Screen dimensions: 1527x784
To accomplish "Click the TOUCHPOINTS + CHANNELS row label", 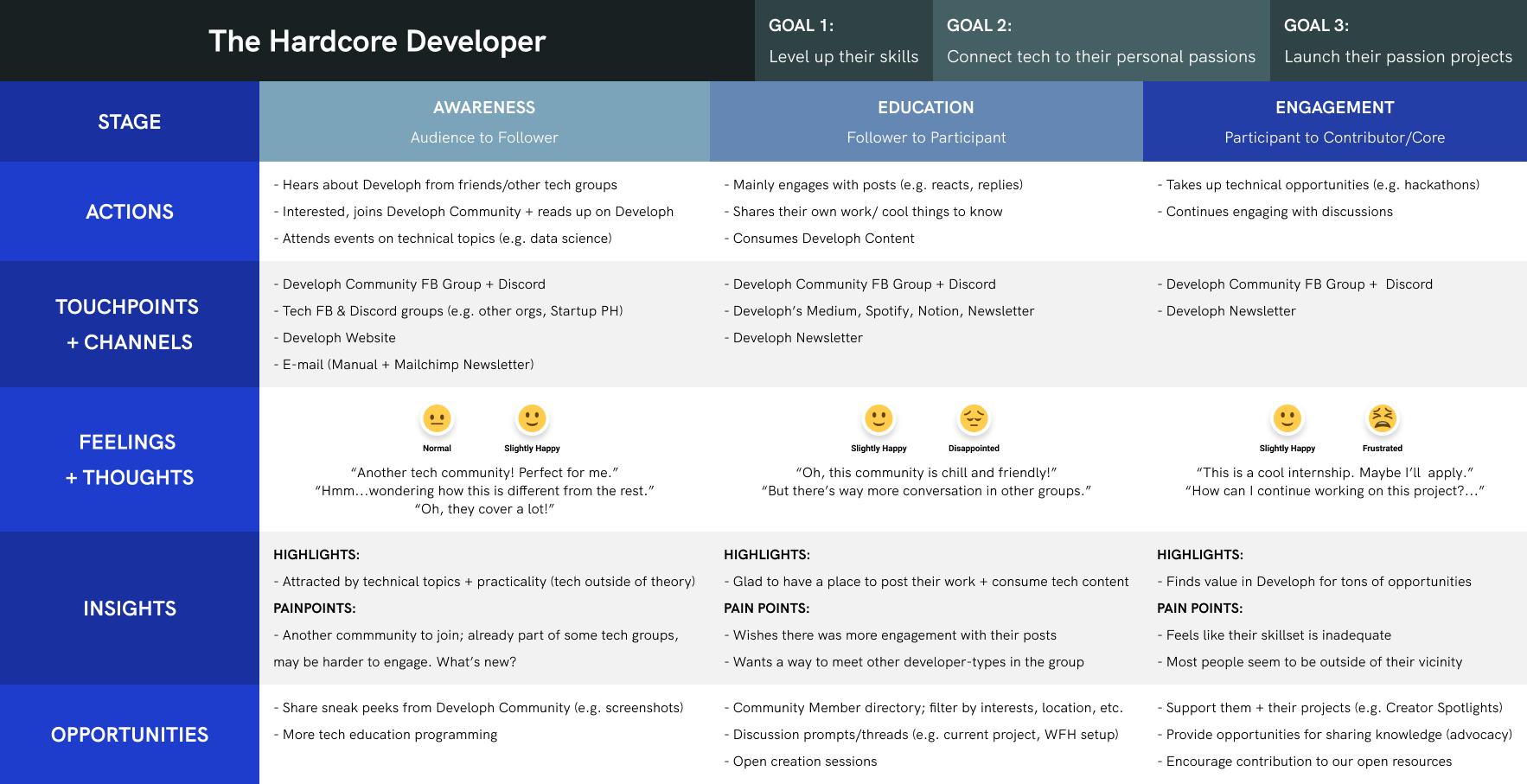I will coord(128,324).
